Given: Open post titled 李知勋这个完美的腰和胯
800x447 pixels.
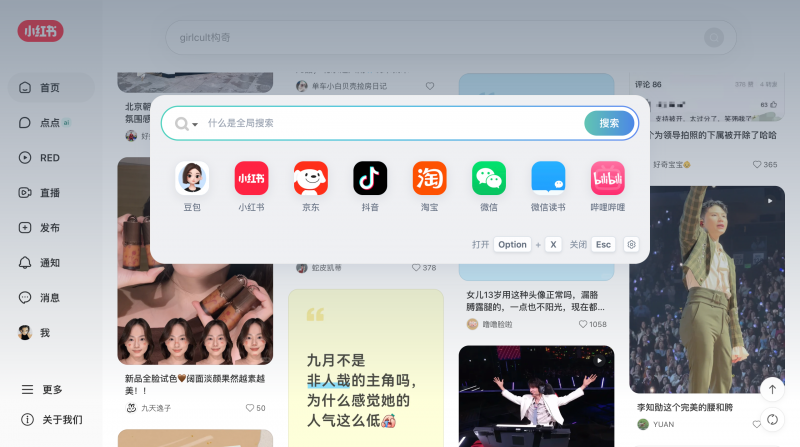Looking at the screenshot, I should point(685,407).
